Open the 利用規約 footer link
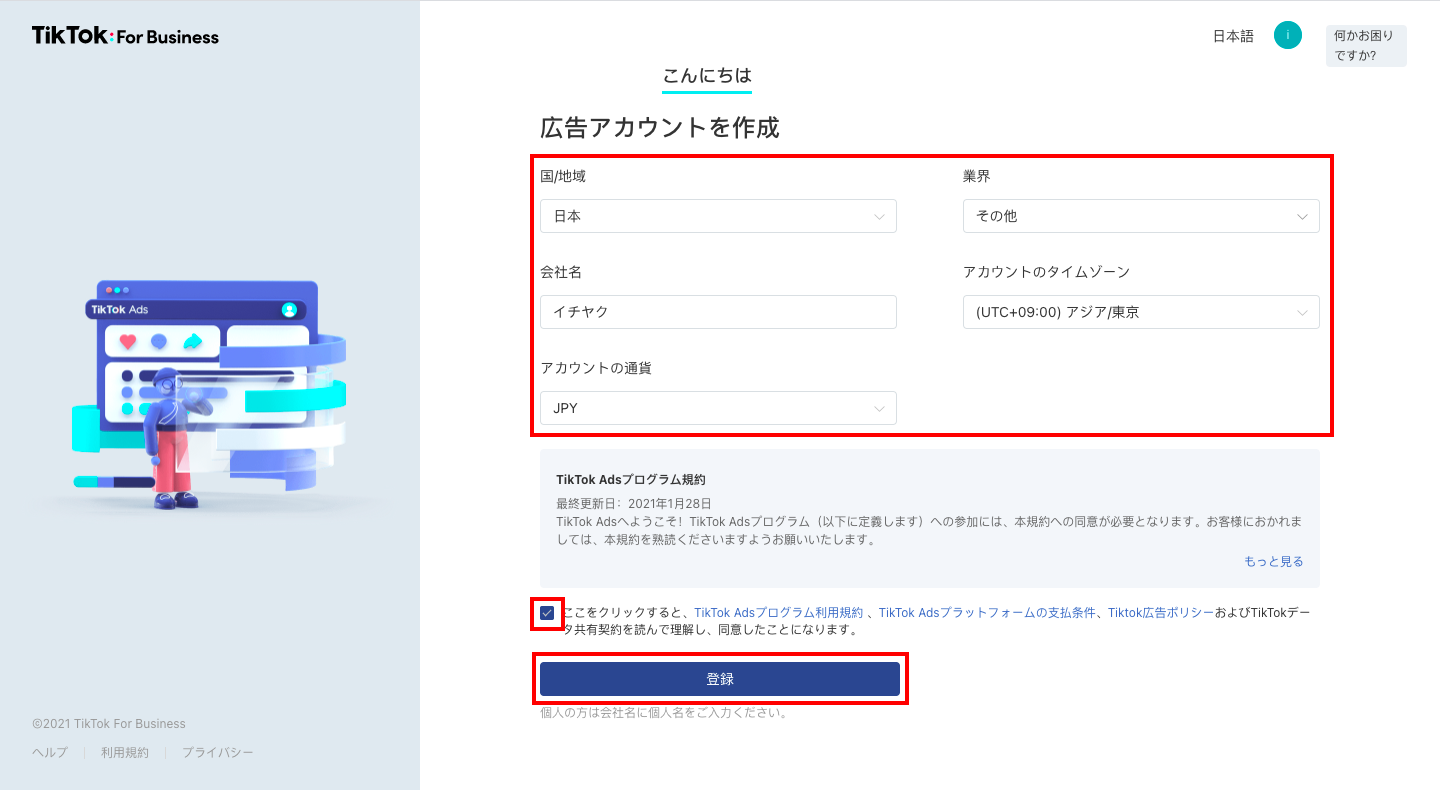 coord(125,753)
